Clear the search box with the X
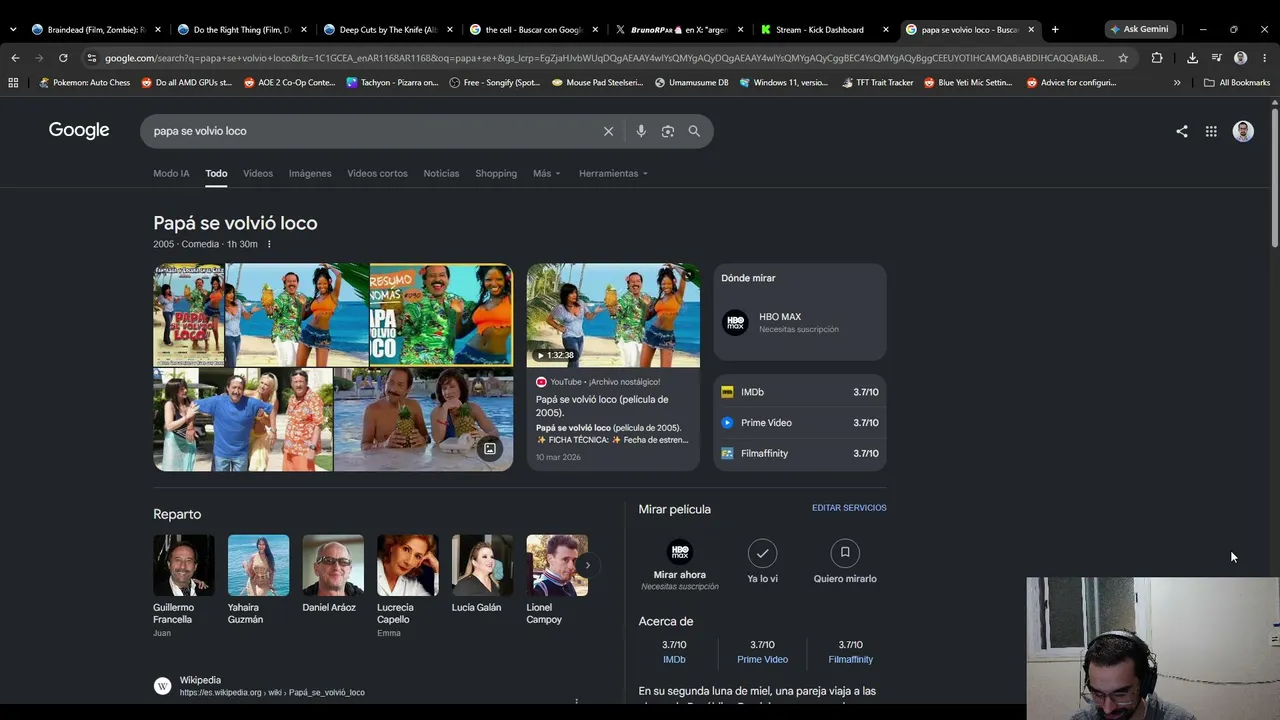This screenshot has height=720, width=1280. (x=608, y=131)
